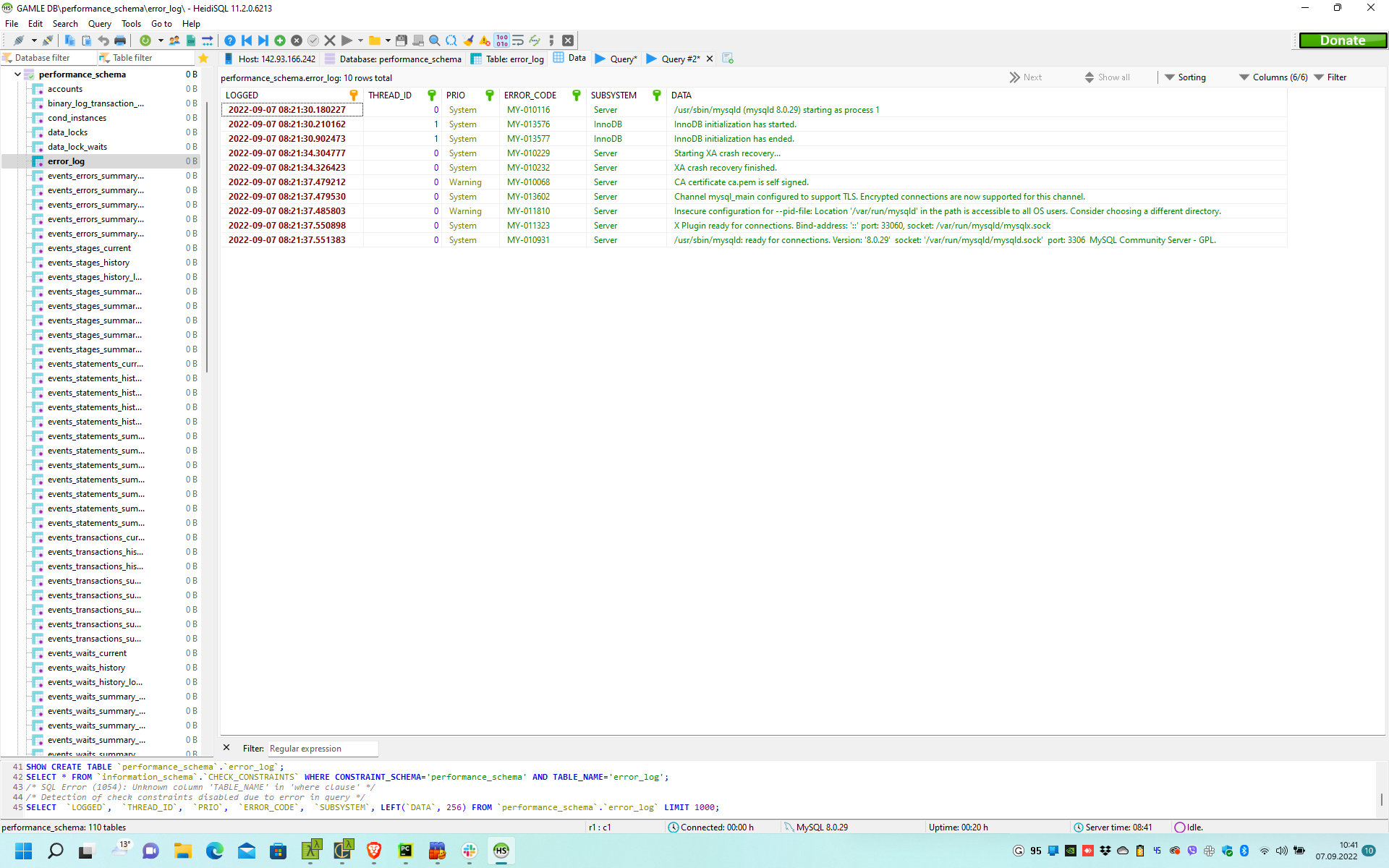This screenshot has width=1389, height=868.
Task: Open the User manager icon
Action: pyautogui.click(x=174, y=41)
